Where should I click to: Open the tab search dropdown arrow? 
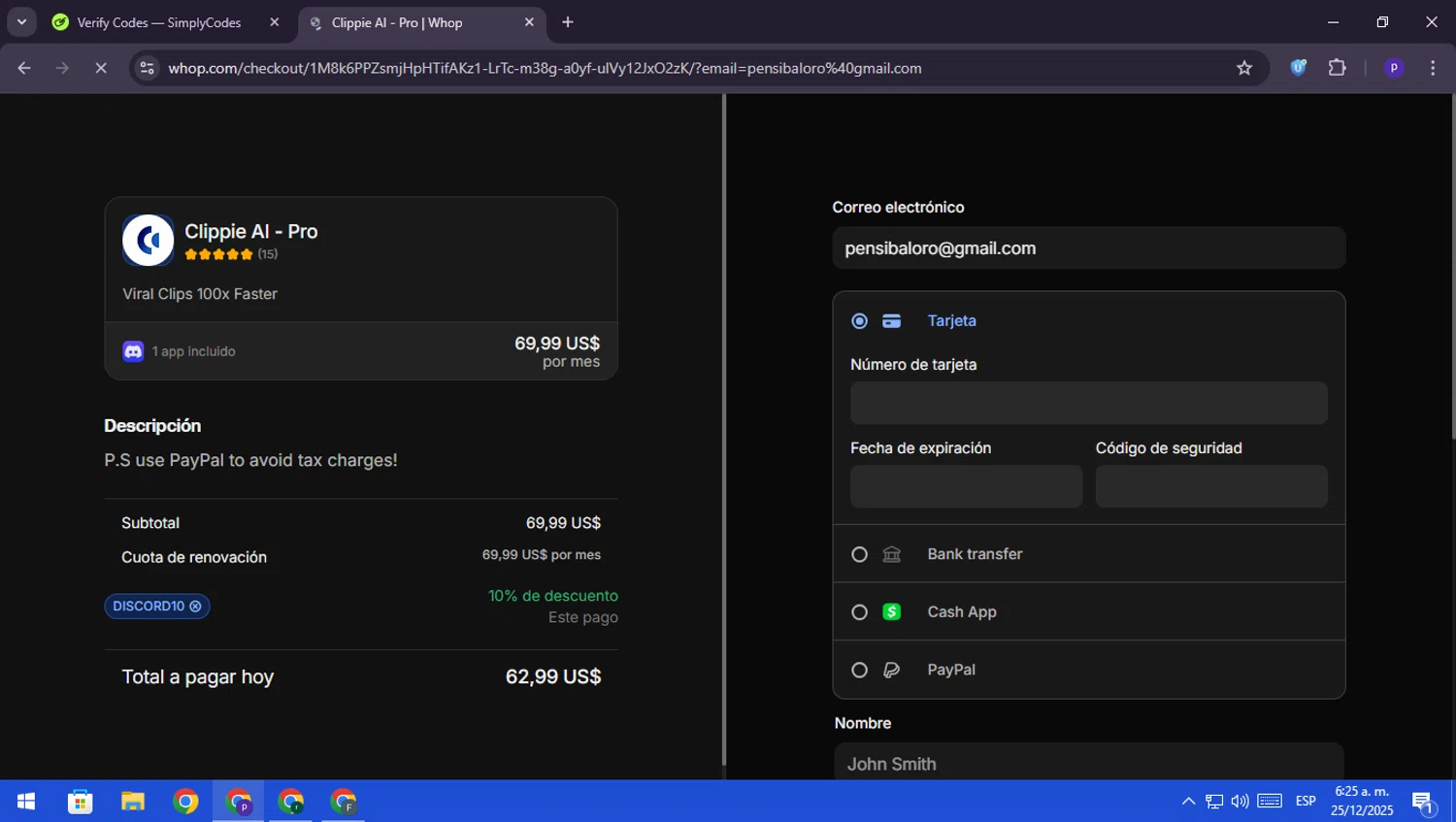[x=21, y=22]
